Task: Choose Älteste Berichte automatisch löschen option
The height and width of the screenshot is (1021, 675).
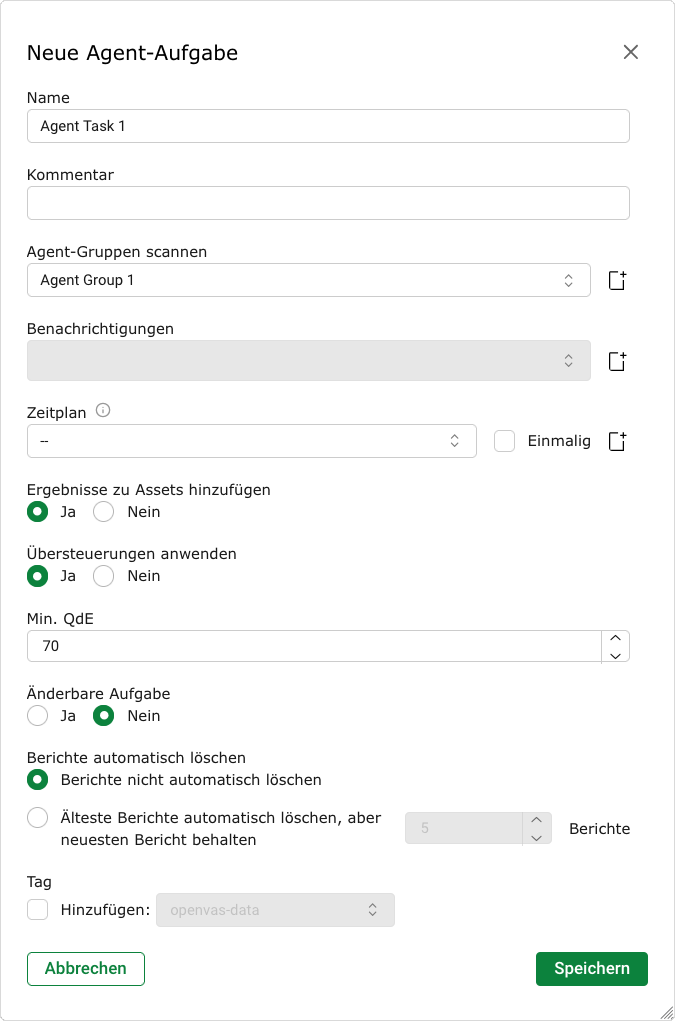Action: coord(38,818)
